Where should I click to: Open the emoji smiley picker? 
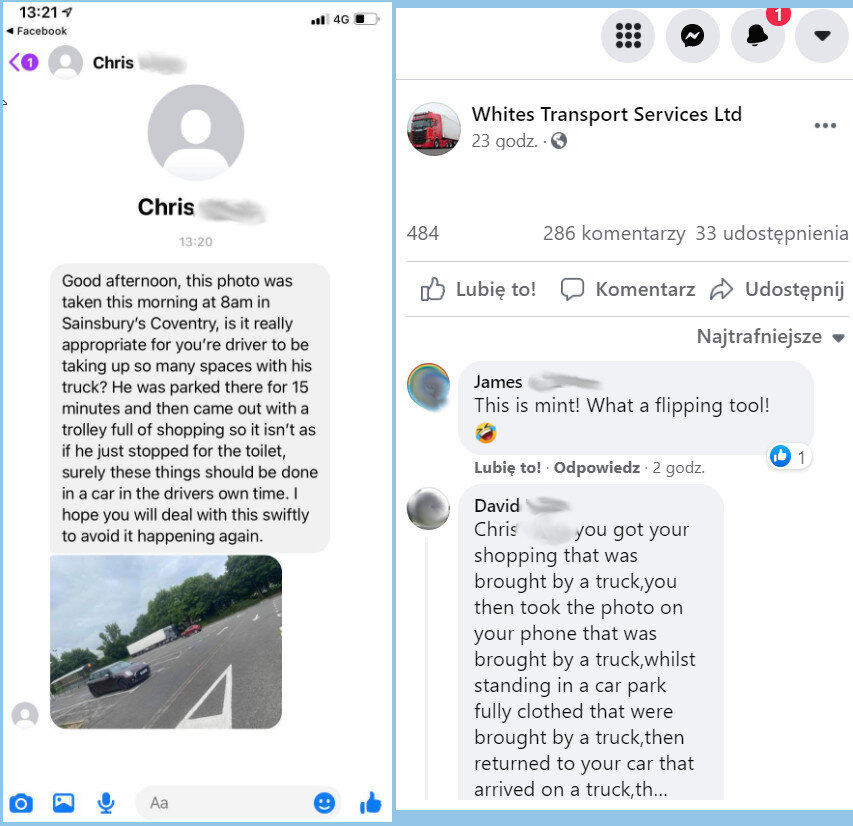[324, 803]
